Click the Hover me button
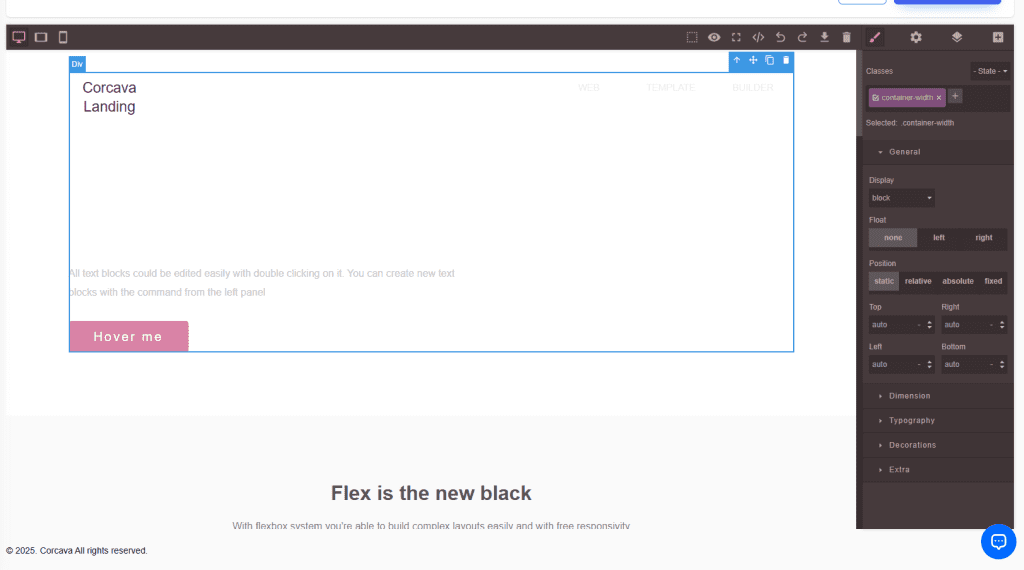The height and width of the screenshot is (570, 1024). (x=128, y=336)
